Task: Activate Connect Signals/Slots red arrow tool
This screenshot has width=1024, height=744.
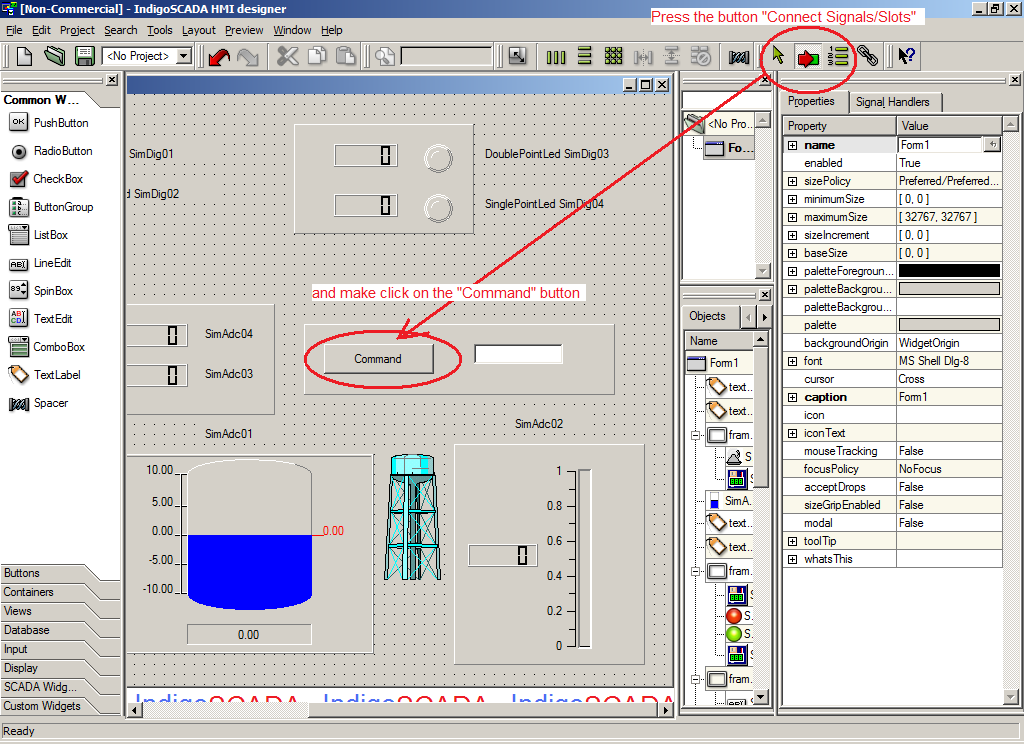Action: click(807, 57)
